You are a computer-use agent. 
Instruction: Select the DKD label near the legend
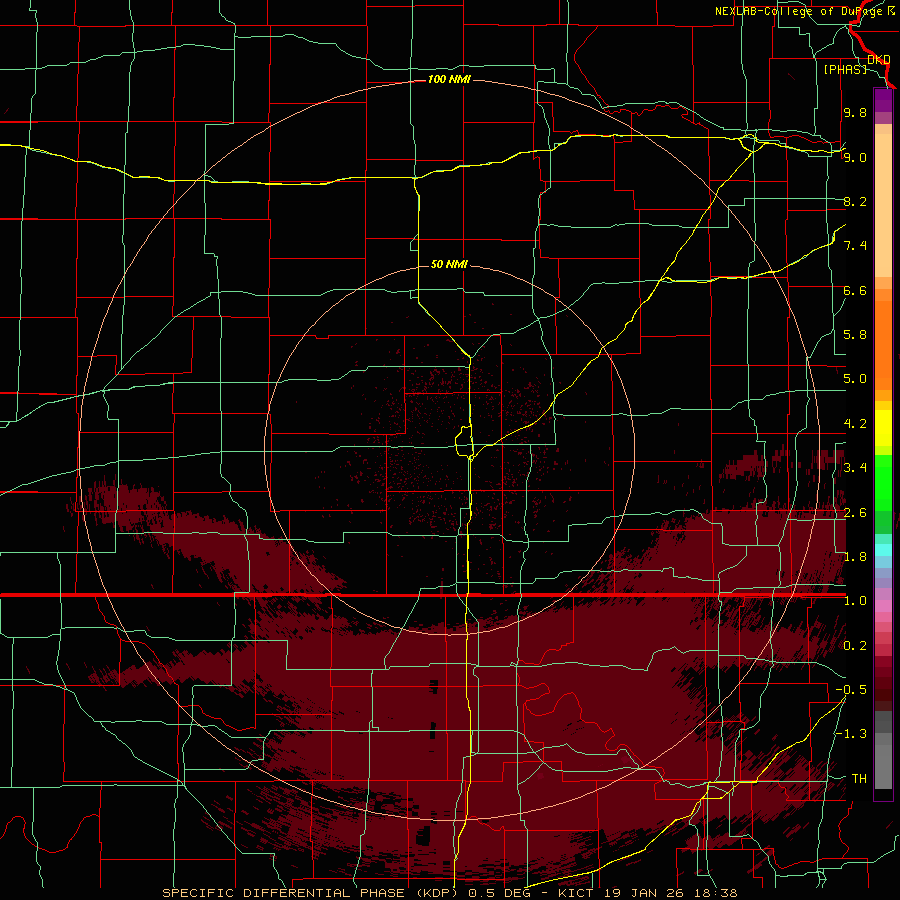878,59
